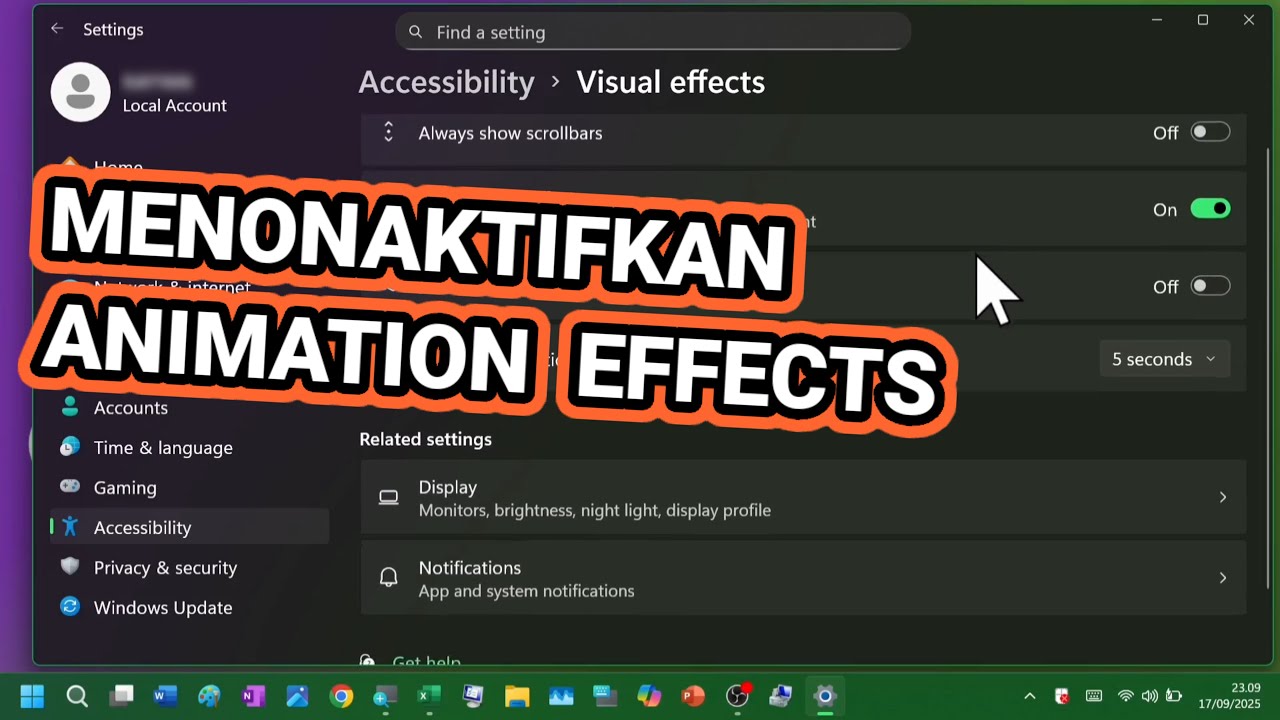Viewport: 1280px width, 720px height.
Task: Open Microsoft Copilot taskbar icon
Action: [x=649, y=696]
